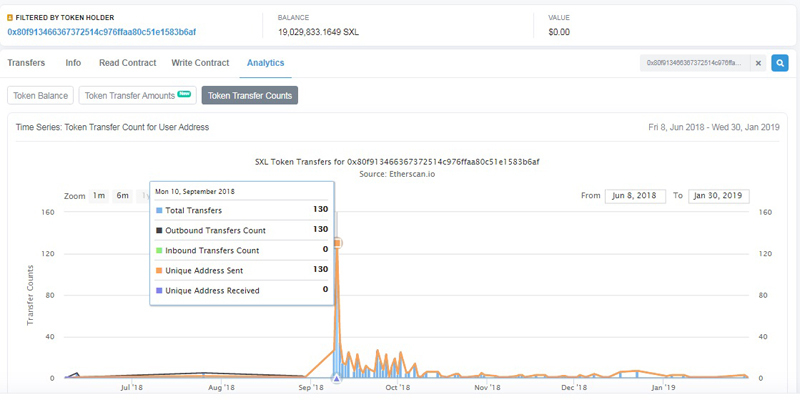This screenshot has width=800, height=400.
Task: Open the Read Contract tab
Action: pyautogui.click(x=127, y=63)
